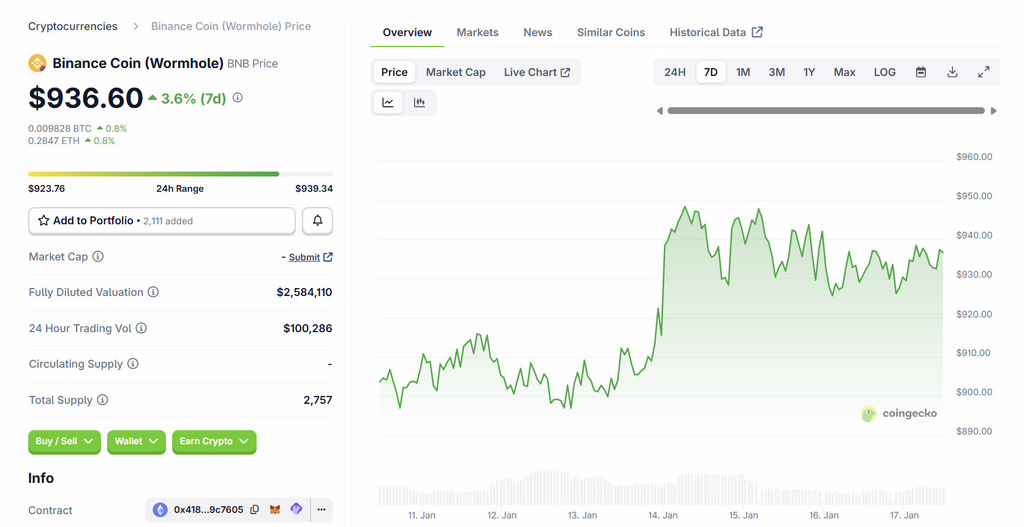1024x527 pixels.
Task: Switch chart to Market Cap
Action: pyautogui.click(x=455, y=72)
